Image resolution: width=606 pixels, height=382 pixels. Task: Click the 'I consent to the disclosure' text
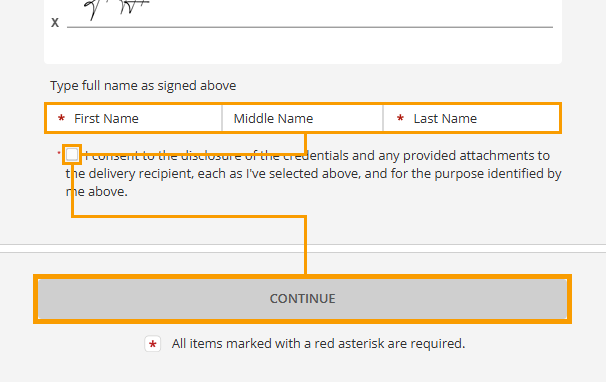(x=162, y=155)
